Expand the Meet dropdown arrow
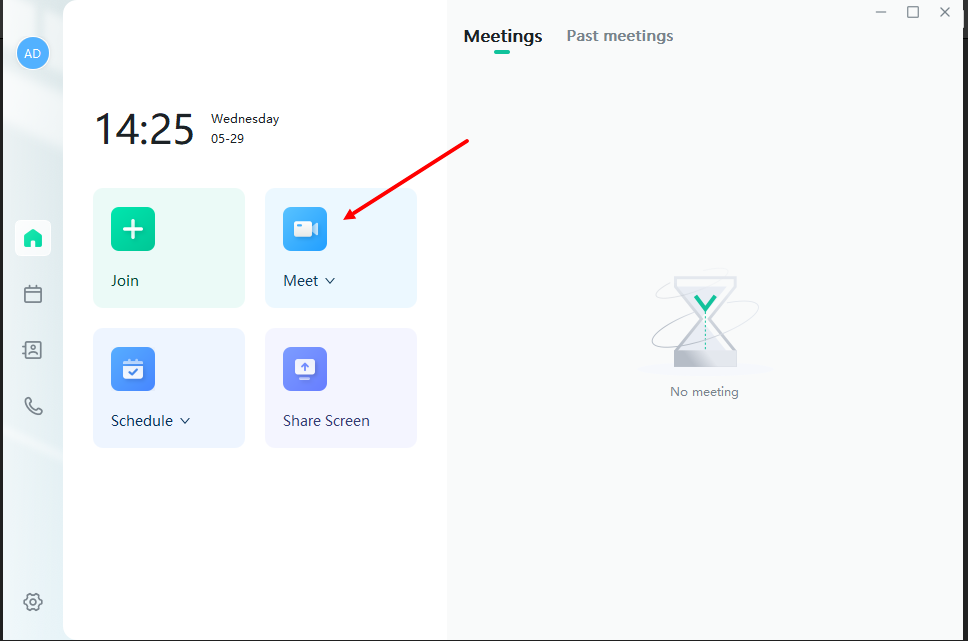 330,281
